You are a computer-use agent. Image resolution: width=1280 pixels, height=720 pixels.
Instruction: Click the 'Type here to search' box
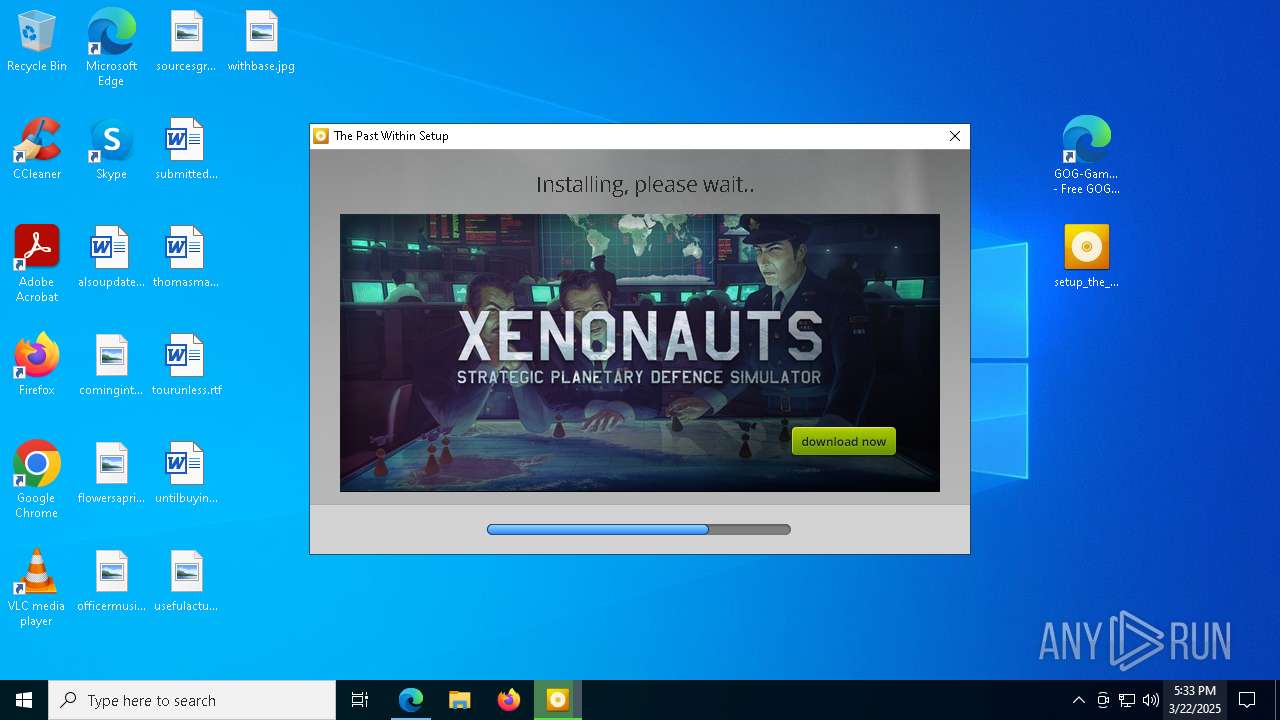(x=192, y=700)
